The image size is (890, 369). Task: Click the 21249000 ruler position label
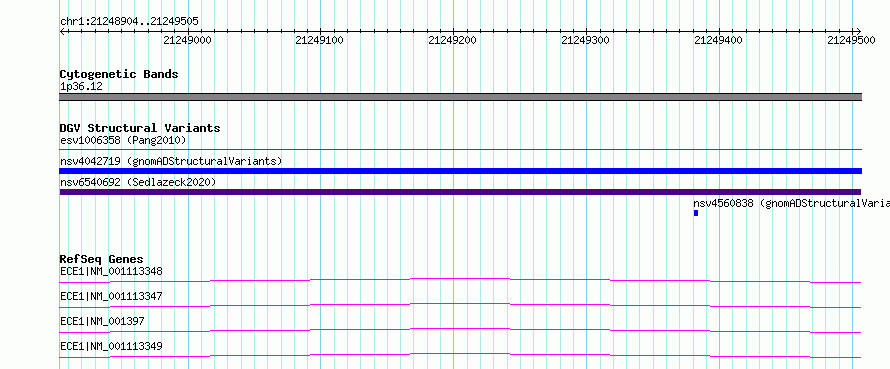coord(187,40)
